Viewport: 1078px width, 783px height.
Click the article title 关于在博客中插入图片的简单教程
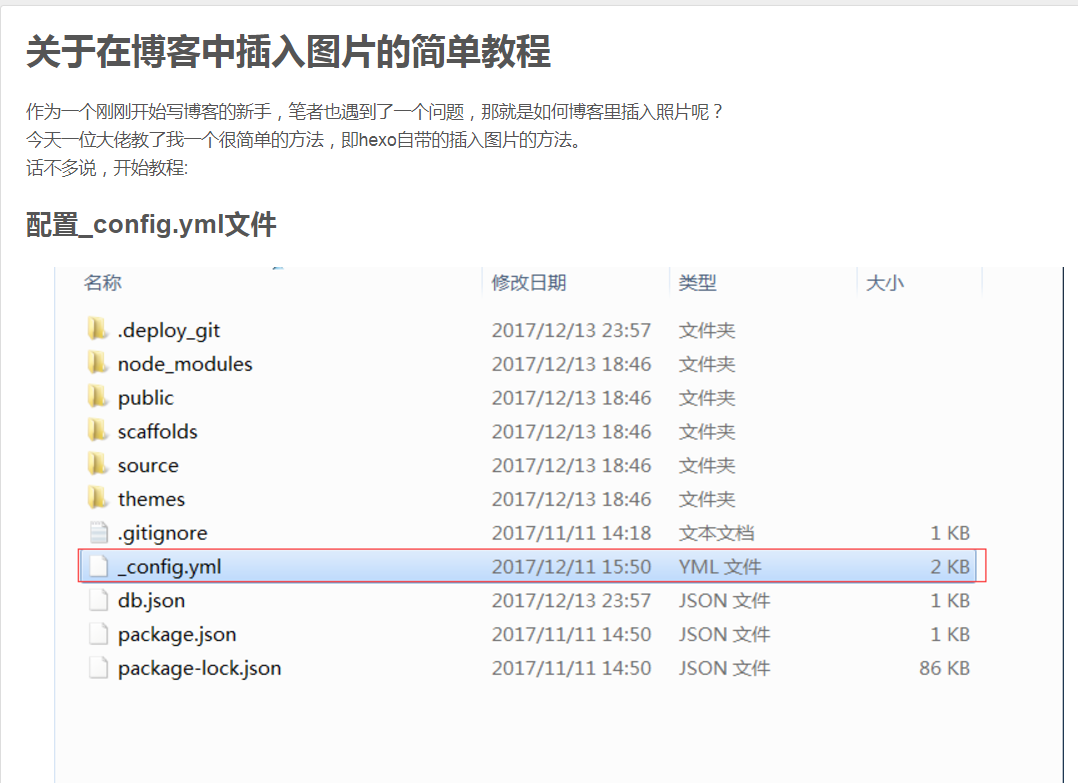(289, 52)
